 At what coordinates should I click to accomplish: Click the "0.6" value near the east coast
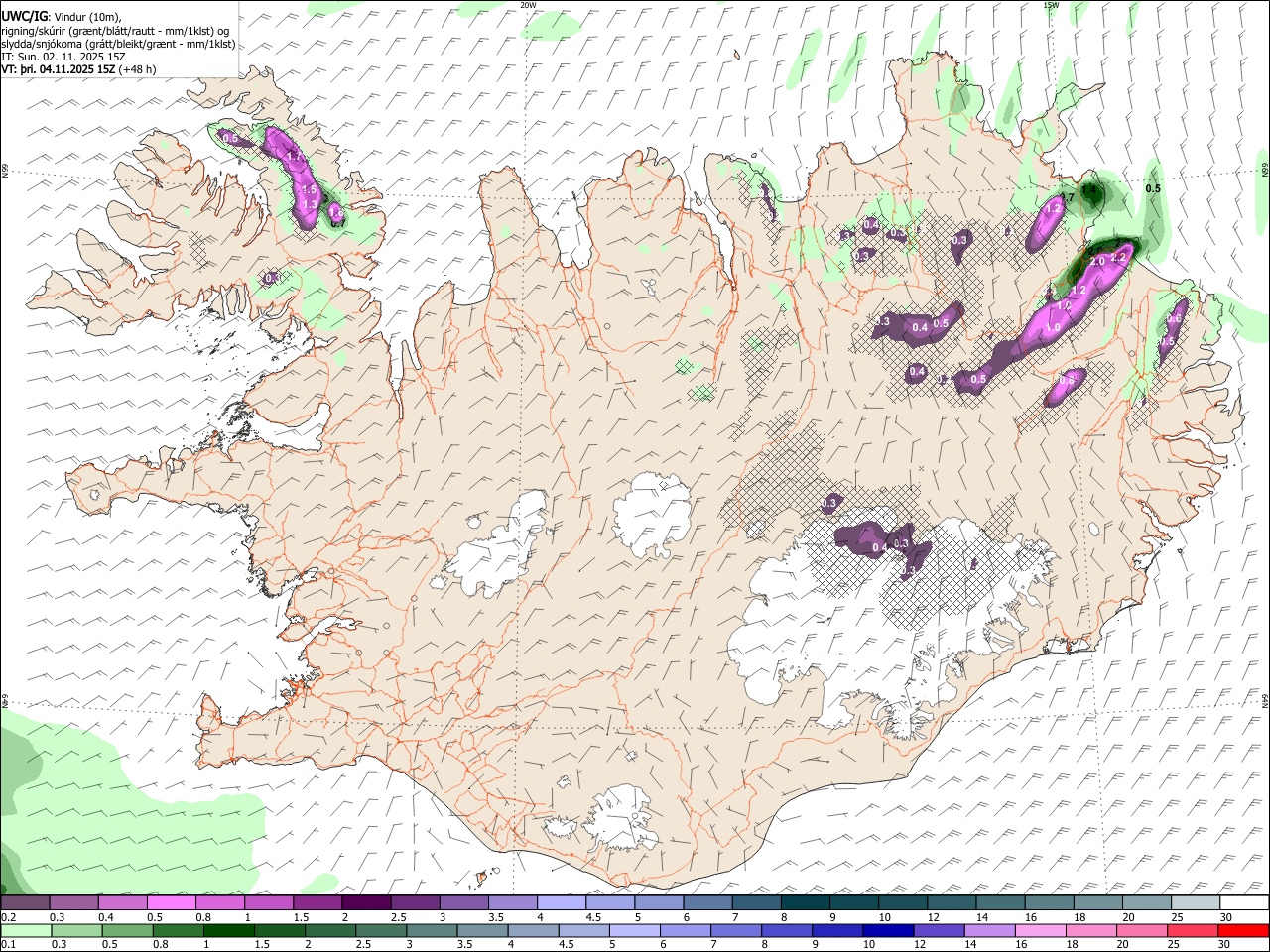pos(1173,319)
